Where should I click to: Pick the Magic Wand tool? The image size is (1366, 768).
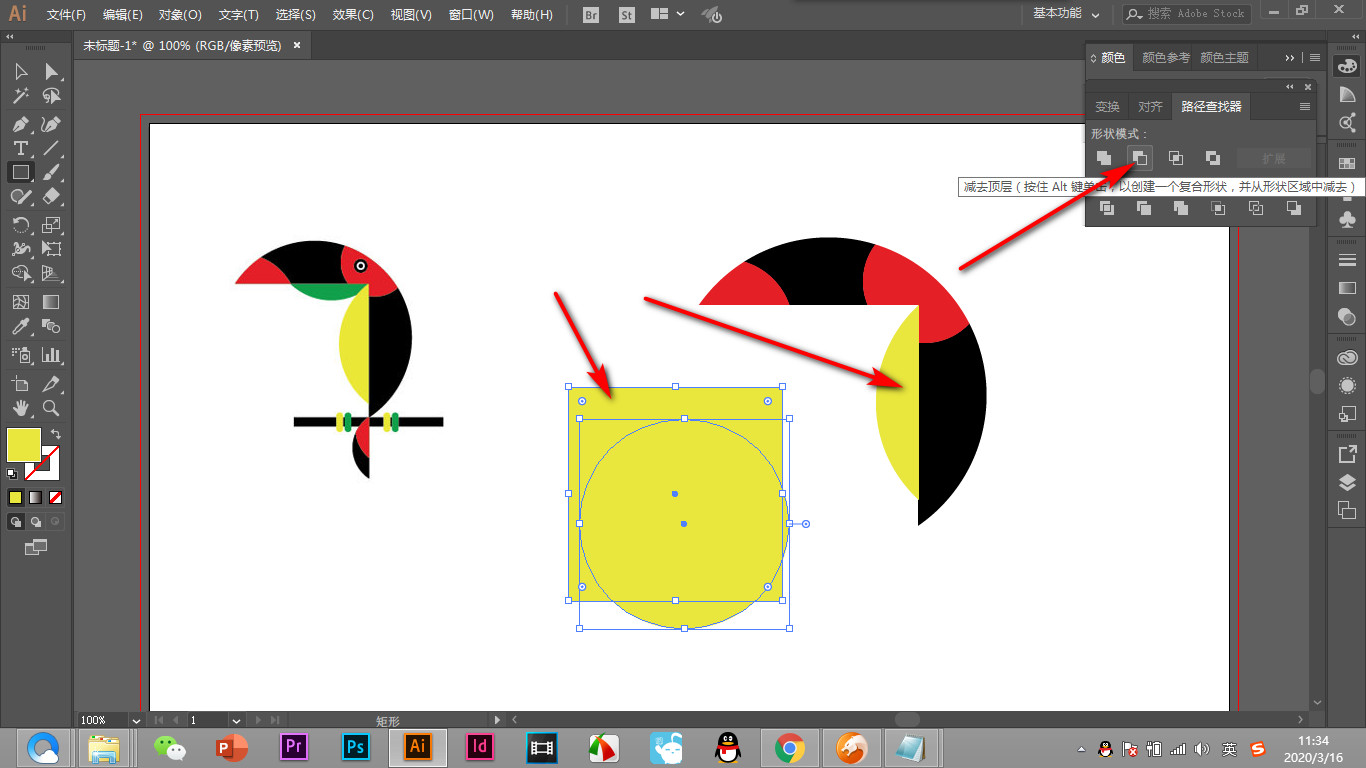click(x=20, y=96)
